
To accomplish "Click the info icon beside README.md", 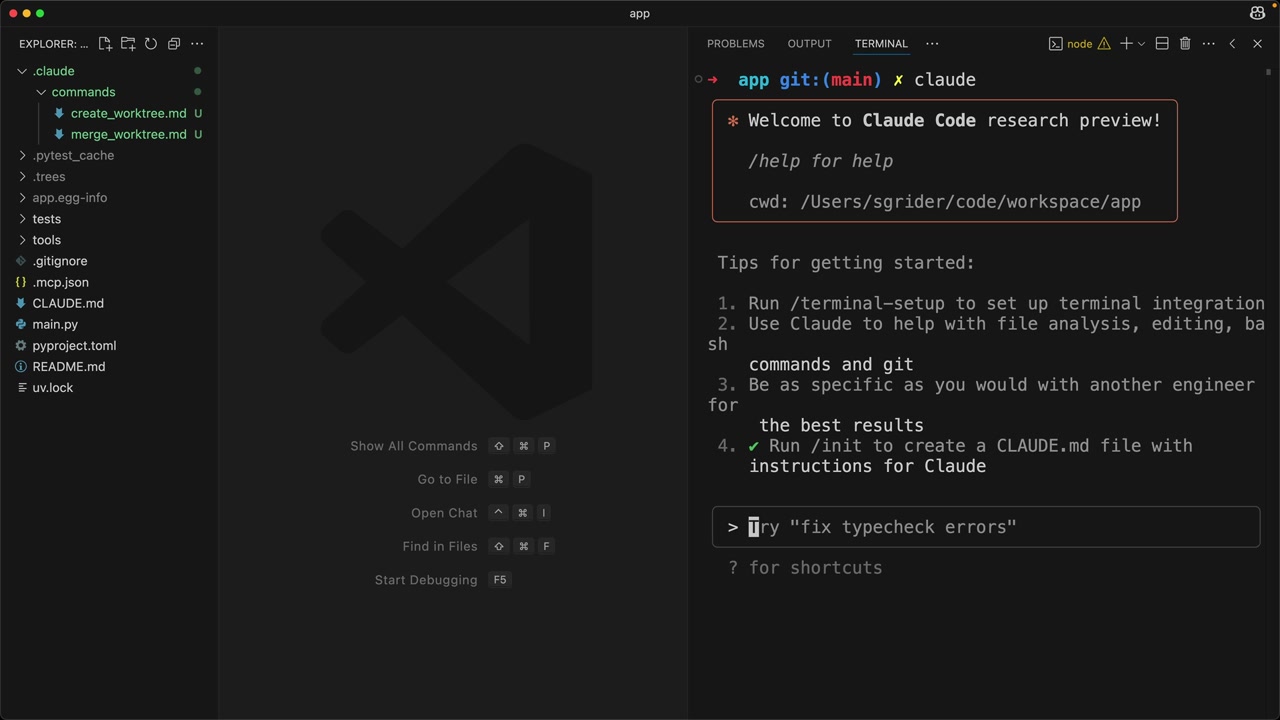I will [21, 366].
